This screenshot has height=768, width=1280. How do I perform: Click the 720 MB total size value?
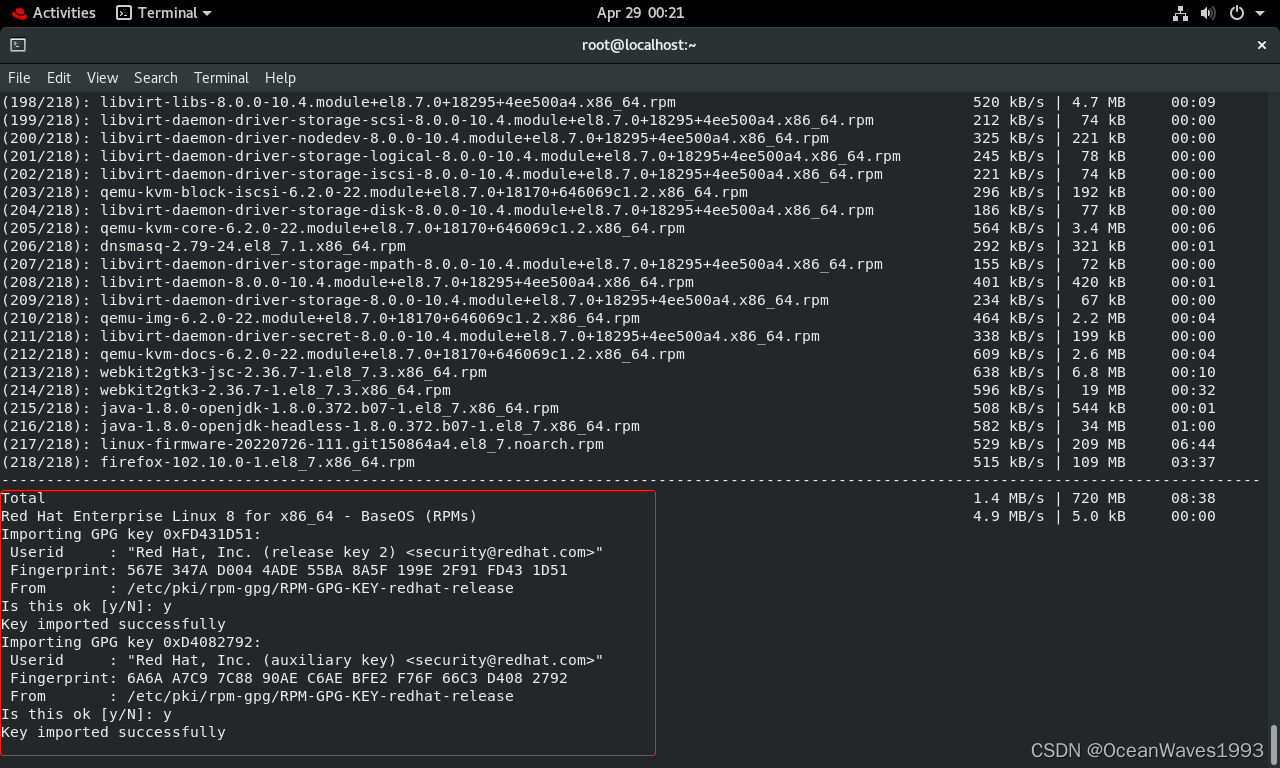point(1098,498)
